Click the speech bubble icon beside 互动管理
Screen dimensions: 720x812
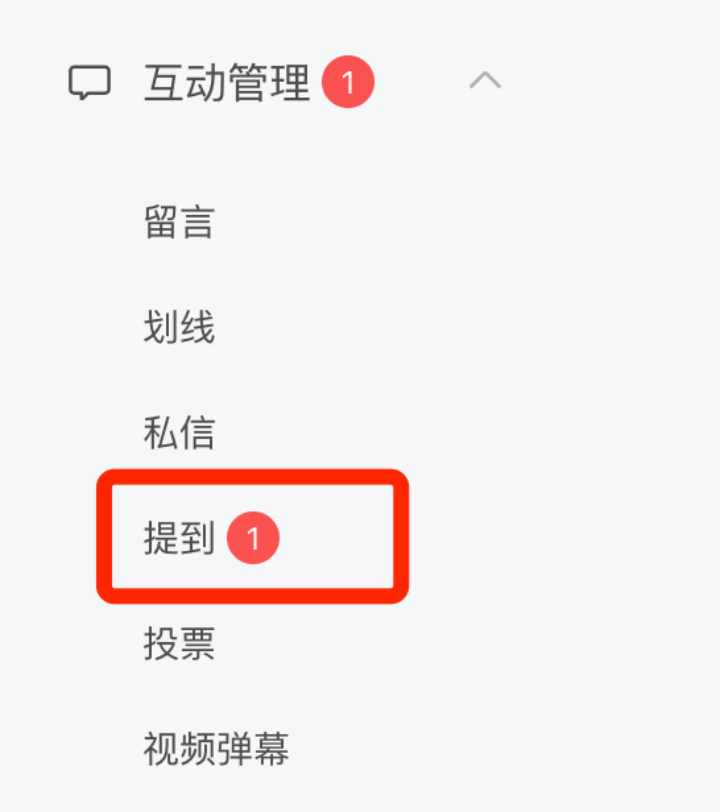point(90,82)
